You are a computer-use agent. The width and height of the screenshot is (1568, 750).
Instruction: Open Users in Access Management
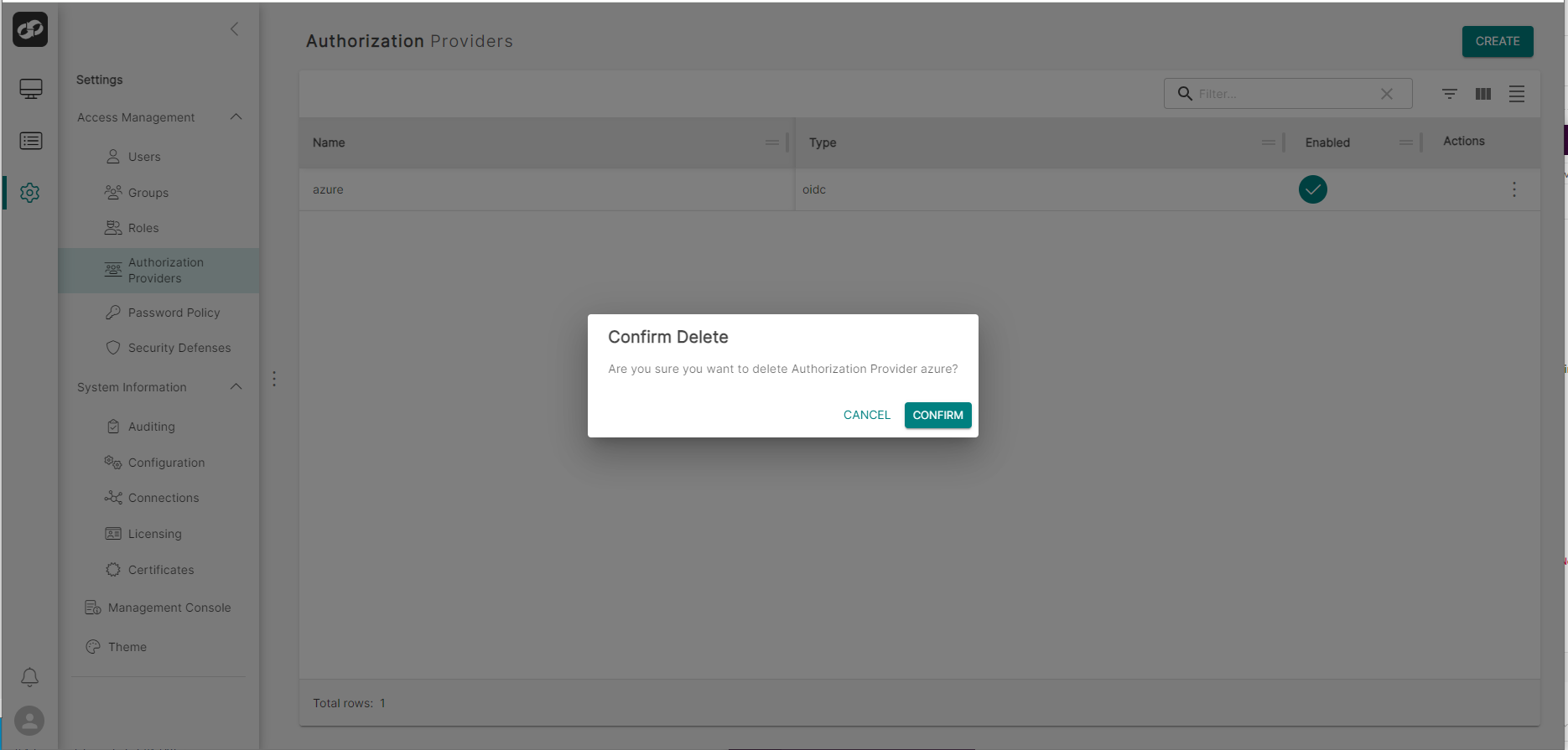click(144, 157)
